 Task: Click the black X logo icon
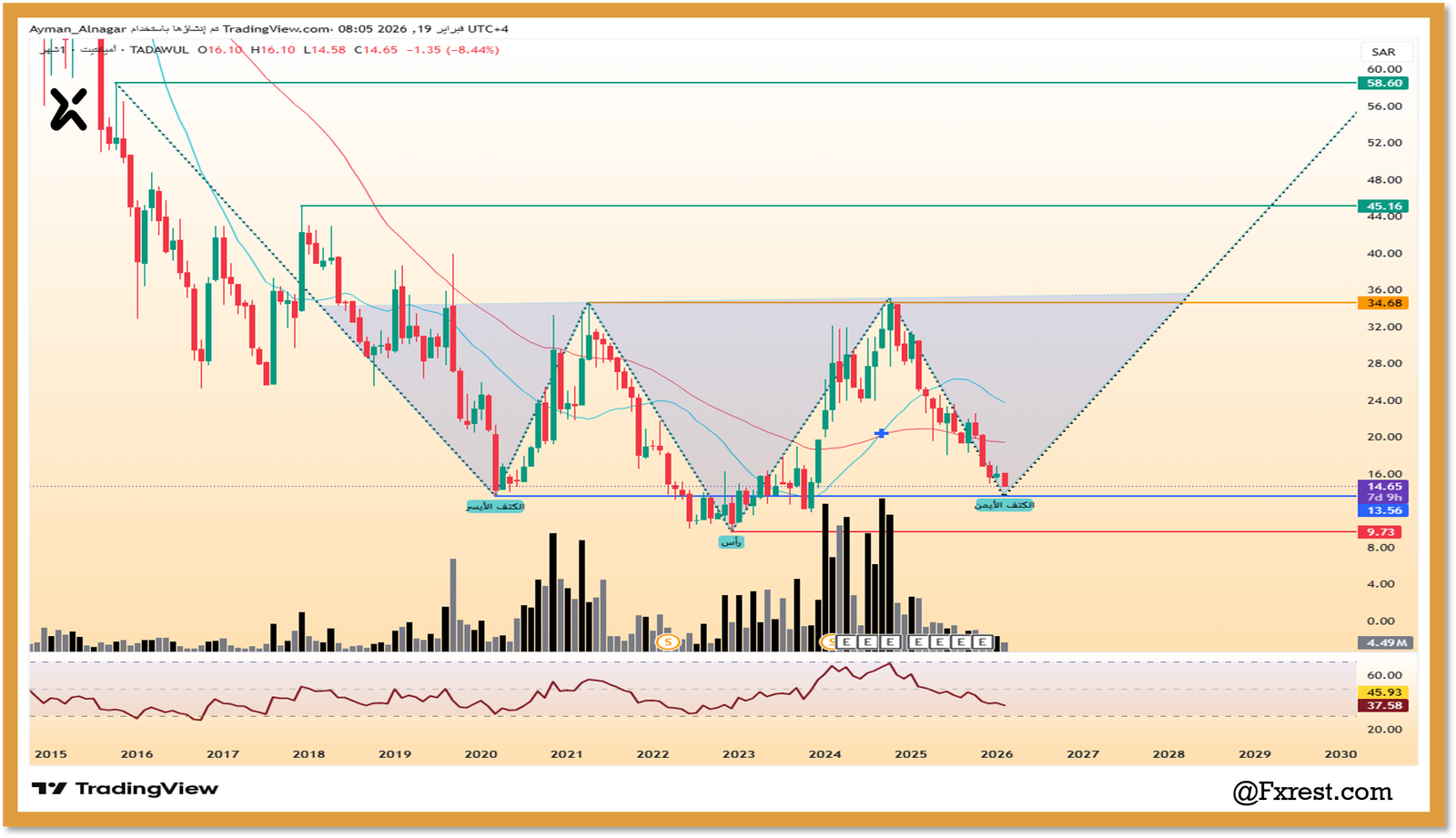68,109
